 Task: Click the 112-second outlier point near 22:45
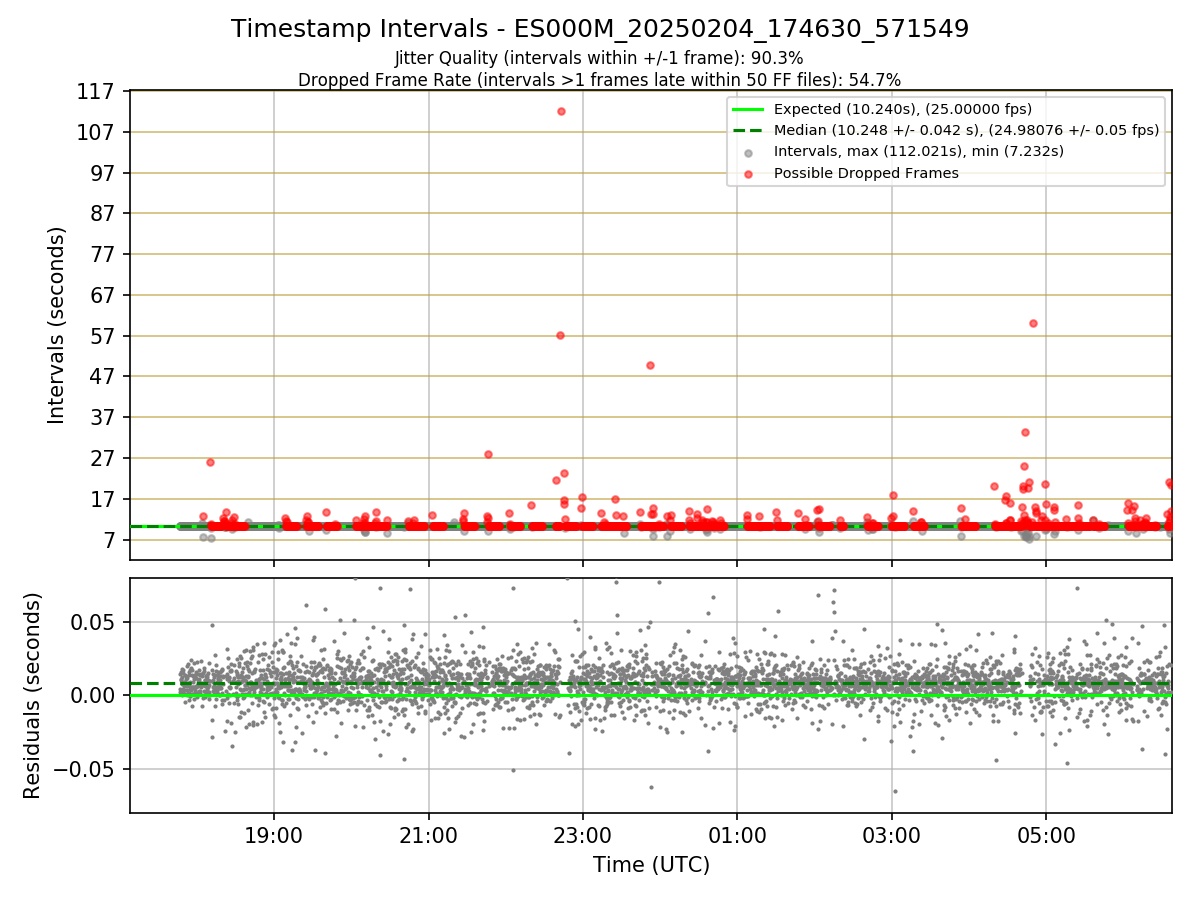(x=561, y=111)
